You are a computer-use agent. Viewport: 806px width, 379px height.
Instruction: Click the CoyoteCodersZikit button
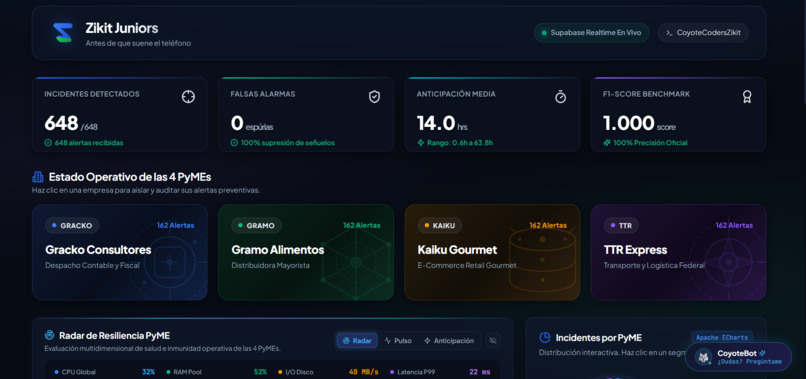[x=703, y=32]
